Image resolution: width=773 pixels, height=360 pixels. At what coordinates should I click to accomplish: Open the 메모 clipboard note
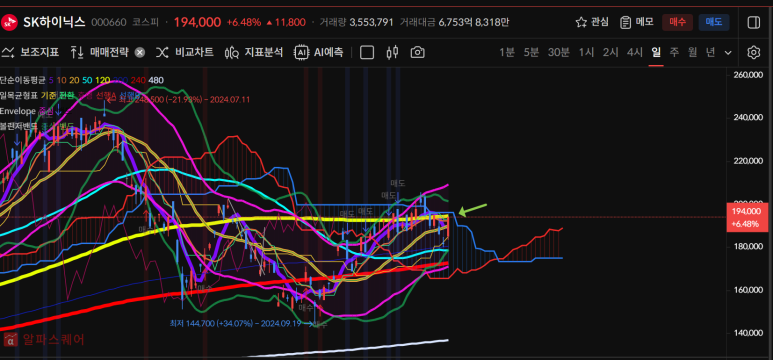coord(636,22)
